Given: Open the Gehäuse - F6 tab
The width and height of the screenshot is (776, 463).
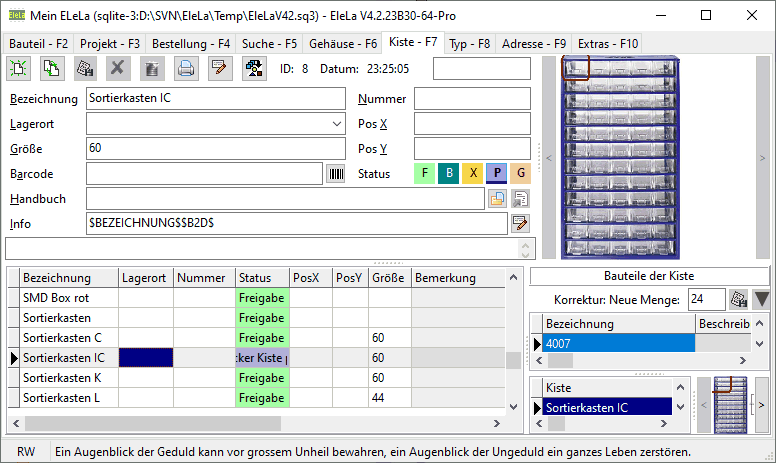Looking at the screenshot, I should [x=343, y=44].
